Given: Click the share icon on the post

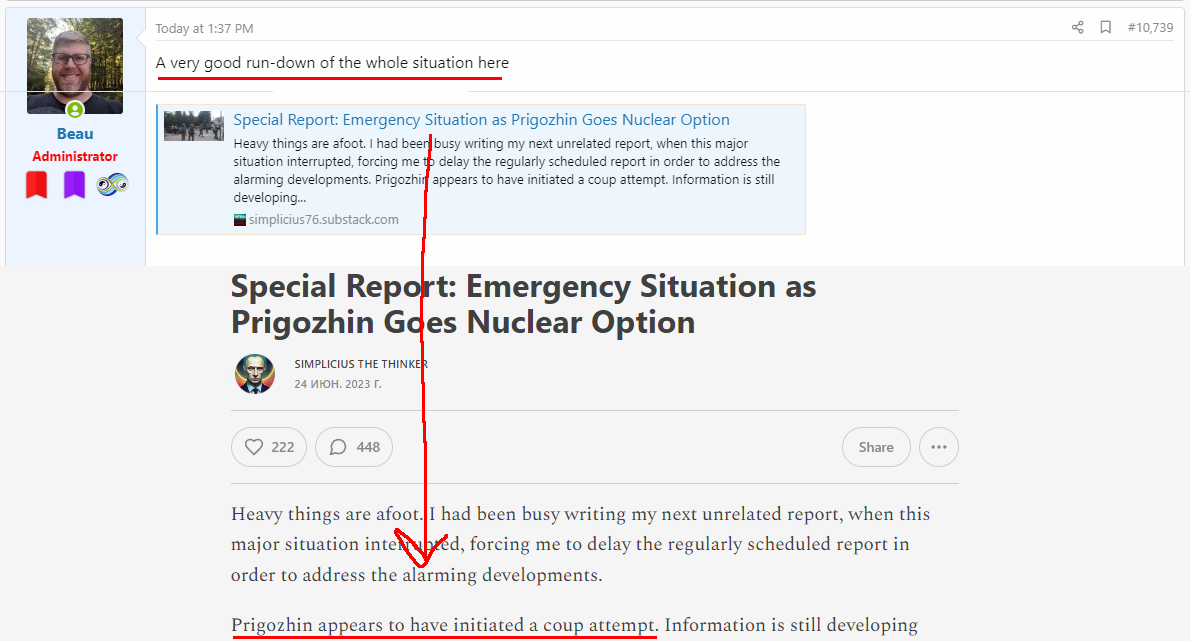Looking at the screenshot, I should tap(1077, 28).
